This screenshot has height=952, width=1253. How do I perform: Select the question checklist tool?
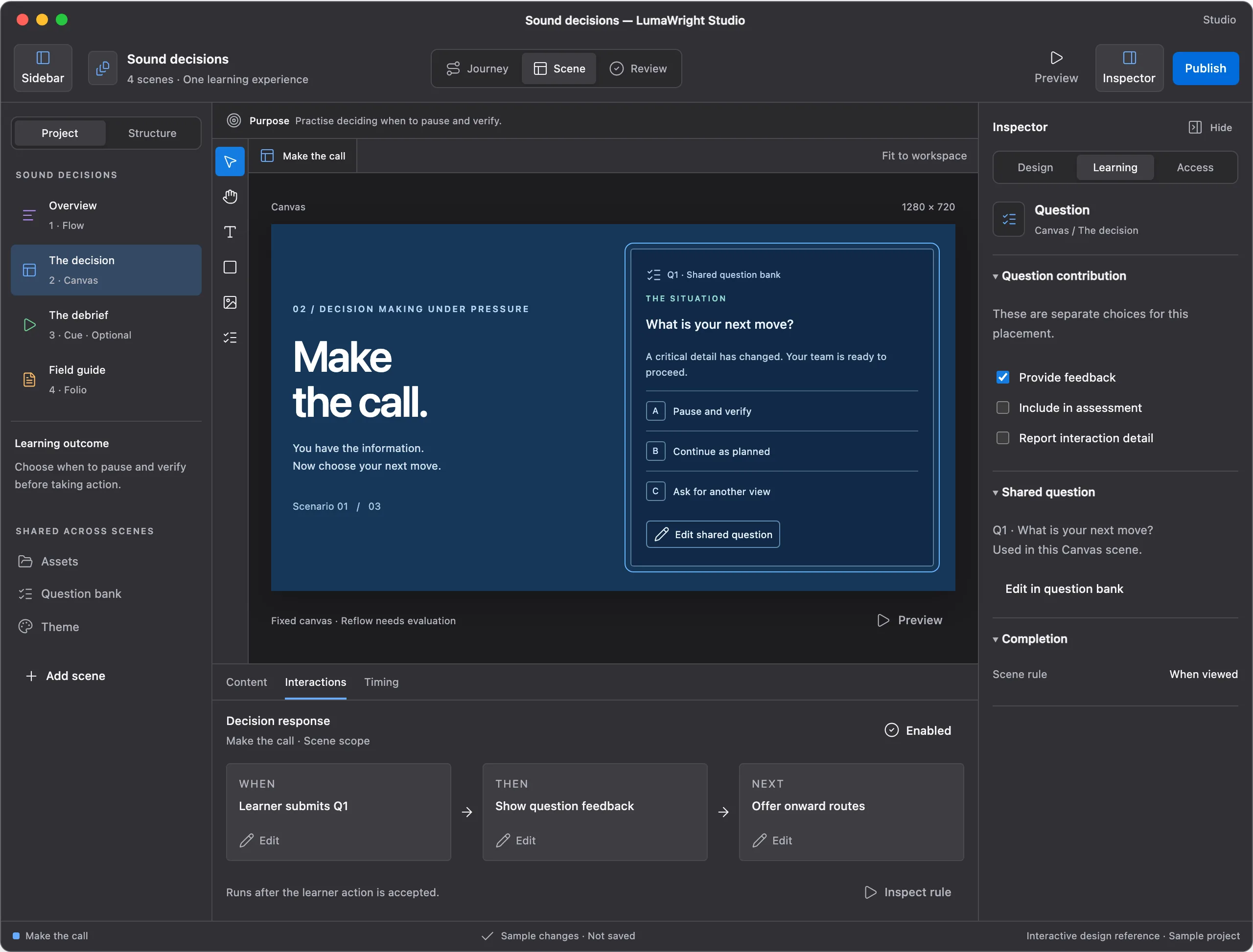(230, 338)
